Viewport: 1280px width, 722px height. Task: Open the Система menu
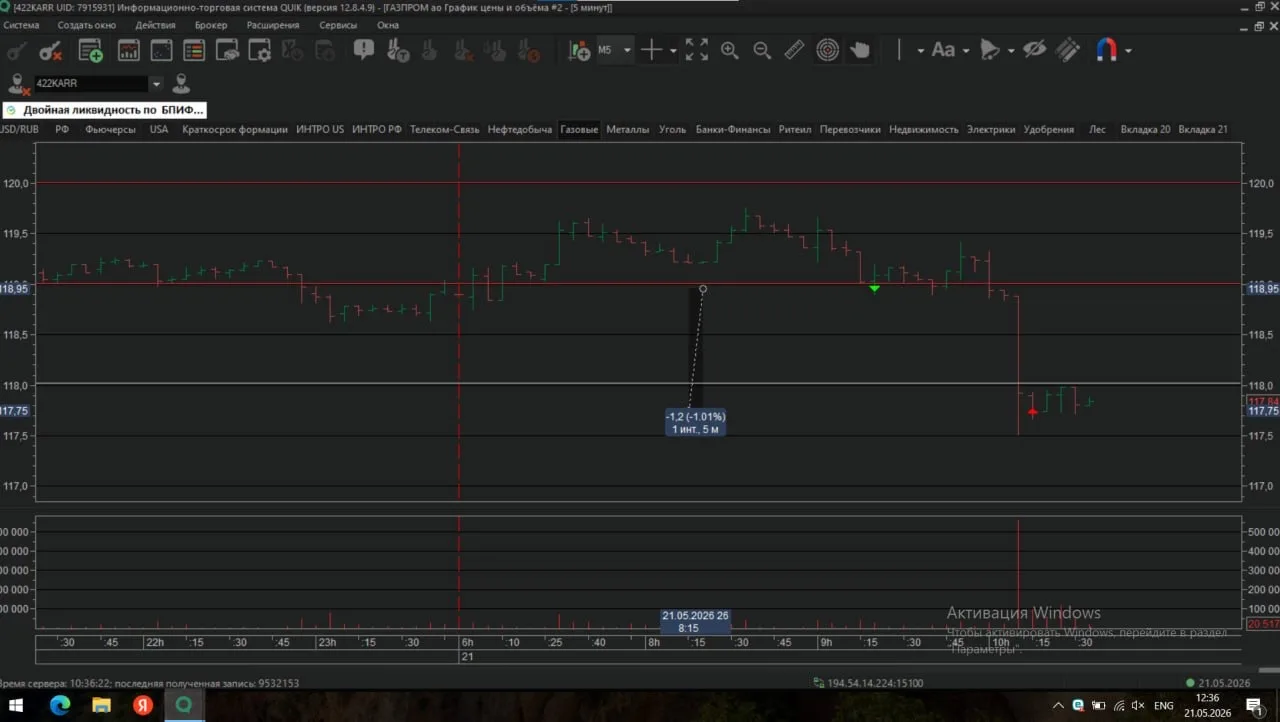click(x=21, y=25)
